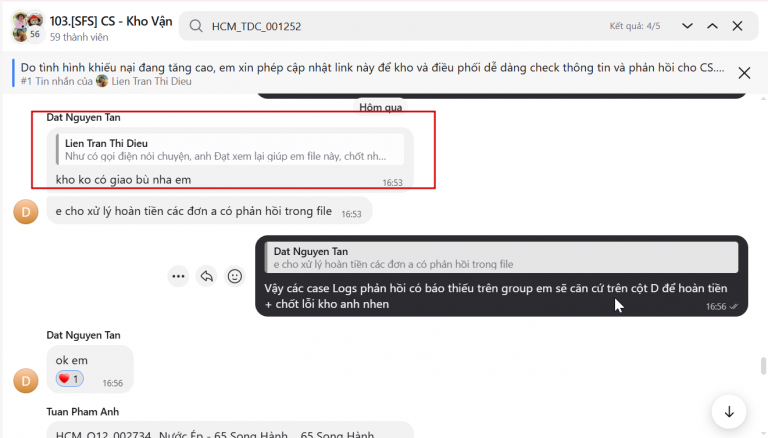
Task: Open Dat Nguyen Tan avatar beside 'ok em'
Action: (25, 381)
